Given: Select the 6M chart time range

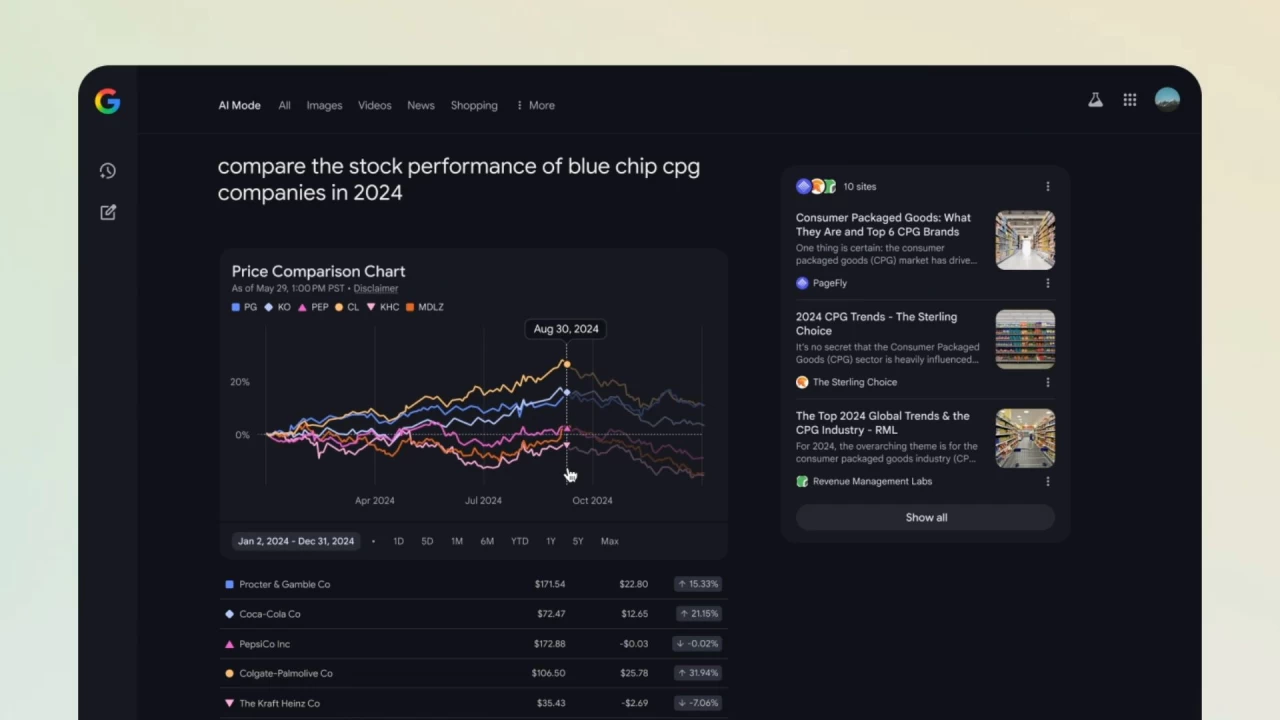Looking at the screenshot, I should tap(487, 541).
